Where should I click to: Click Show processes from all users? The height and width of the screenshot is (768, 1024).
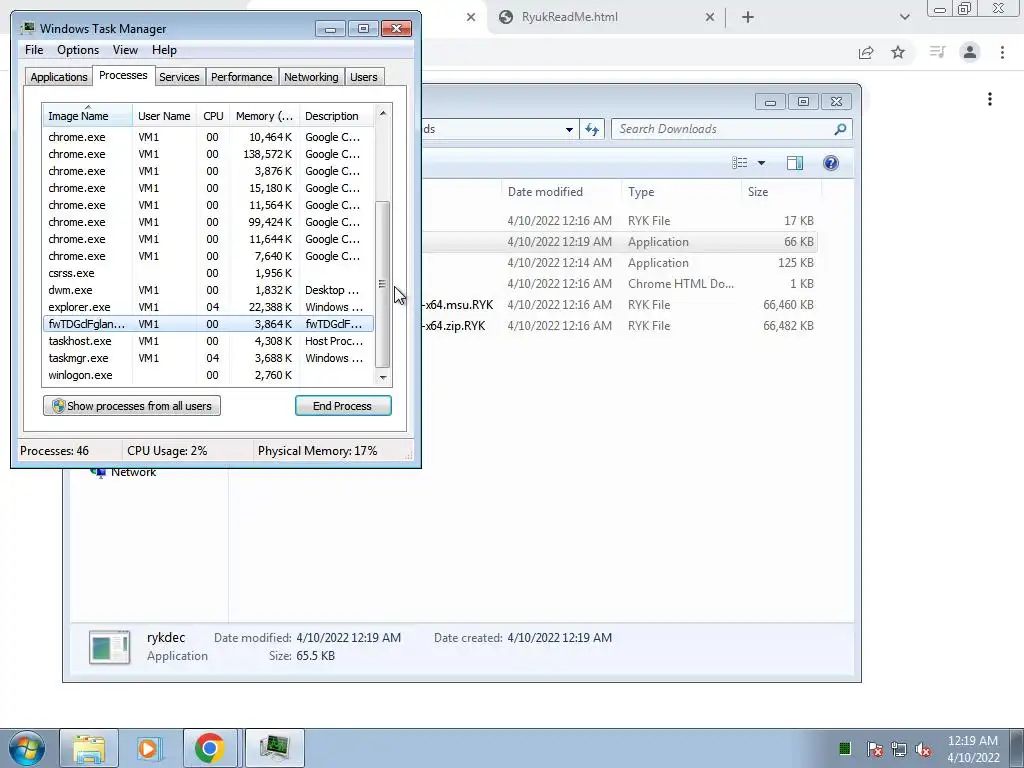(132, 406)
